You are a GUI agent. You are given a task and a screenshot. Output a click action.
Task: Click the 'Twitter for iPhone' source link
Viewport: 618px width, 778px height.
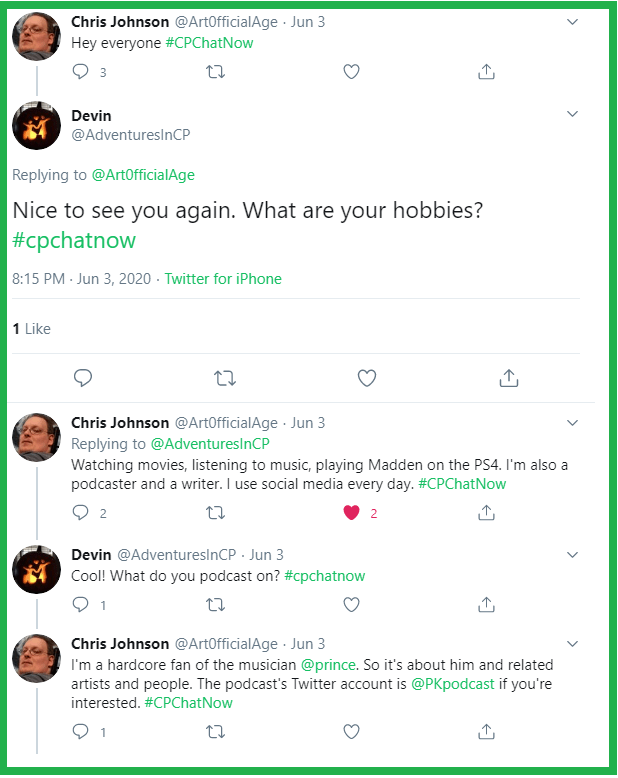[223, 279]
